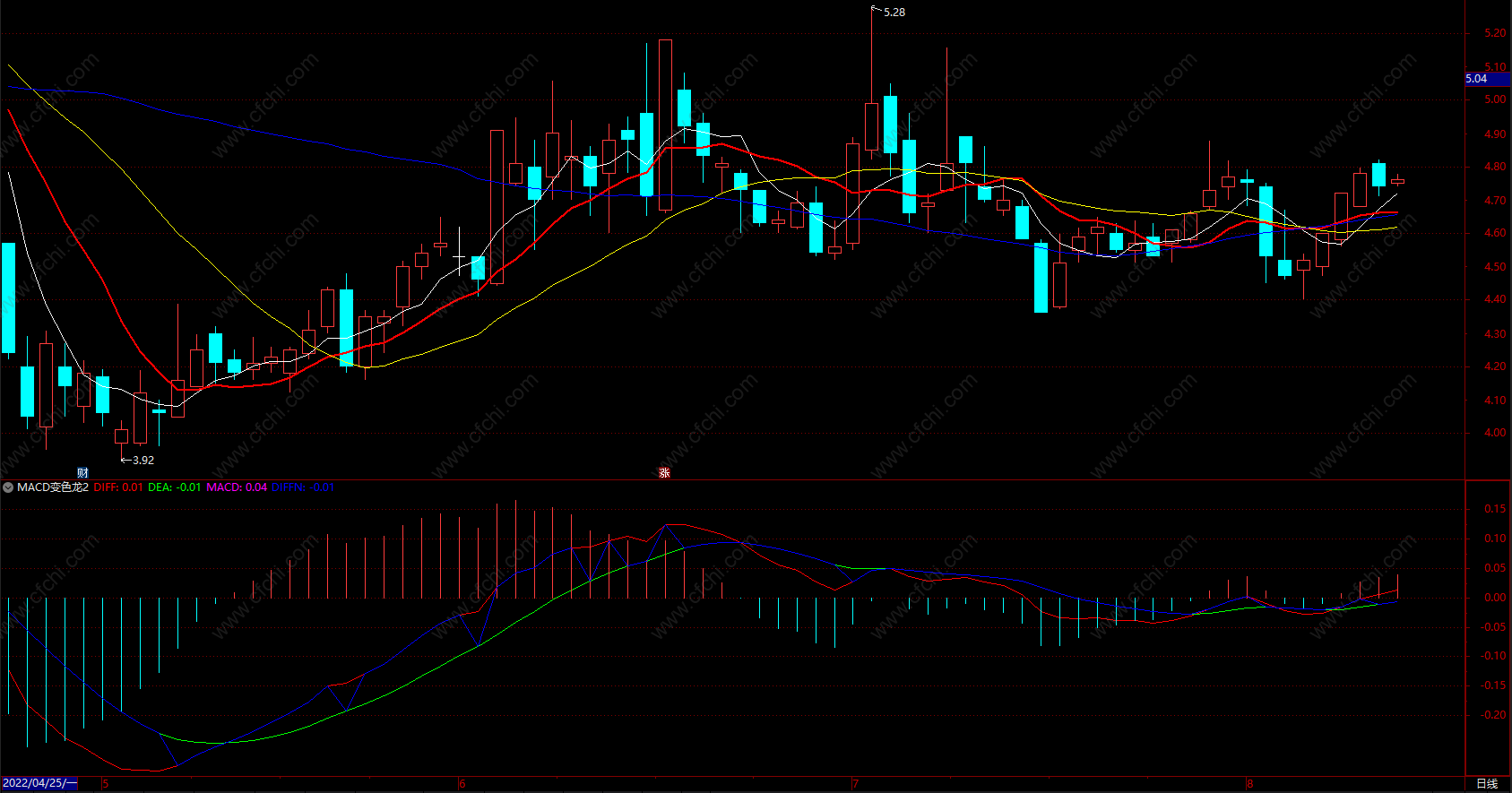Click the 5.20 price axis label
The width and height of the screenshot is (1512, 793).
[x=1495, y=33]
